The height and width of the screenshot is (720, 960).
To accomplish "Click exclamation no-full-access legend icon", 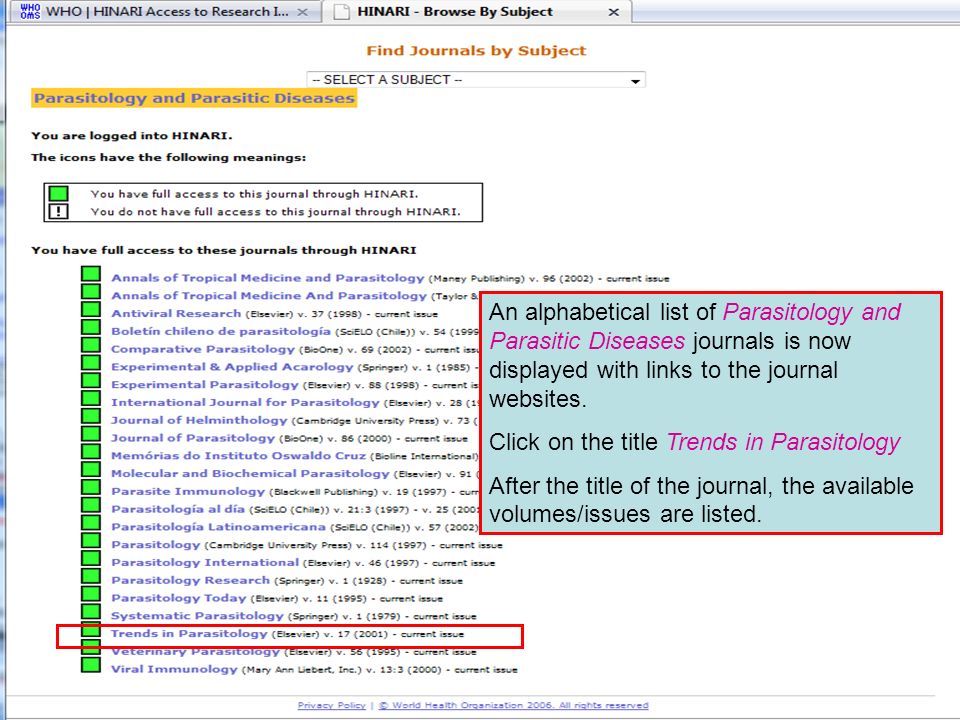I will (58, 211).
